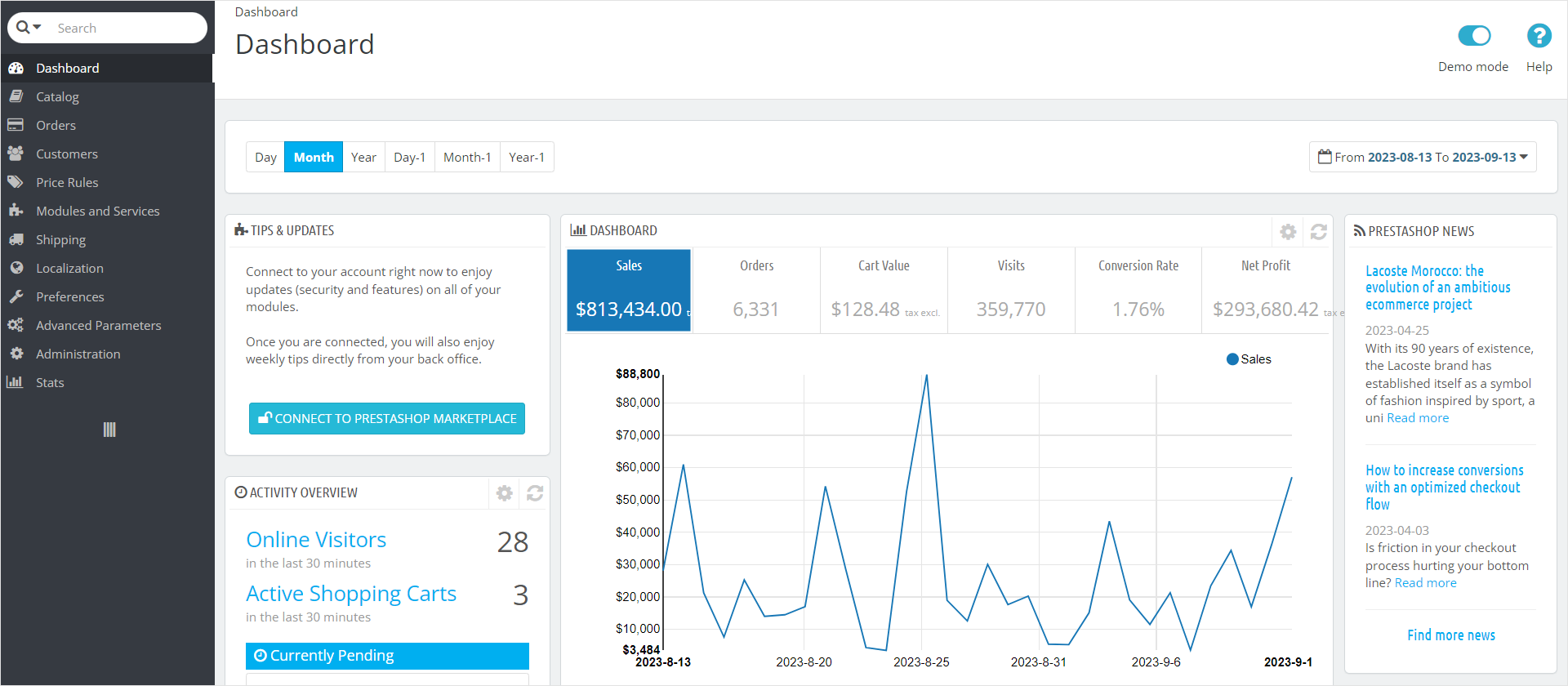This screenshot has height=686, width=1568.
Task: Click Connect to PrestaShop Marketplace button
Action: click(387, 418)
